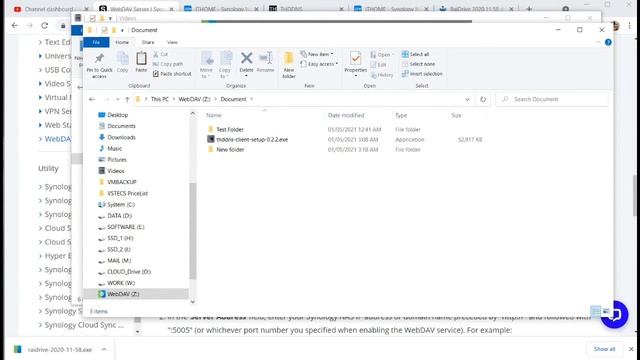Open VSTECS PriceList in navigation pane

127,193
